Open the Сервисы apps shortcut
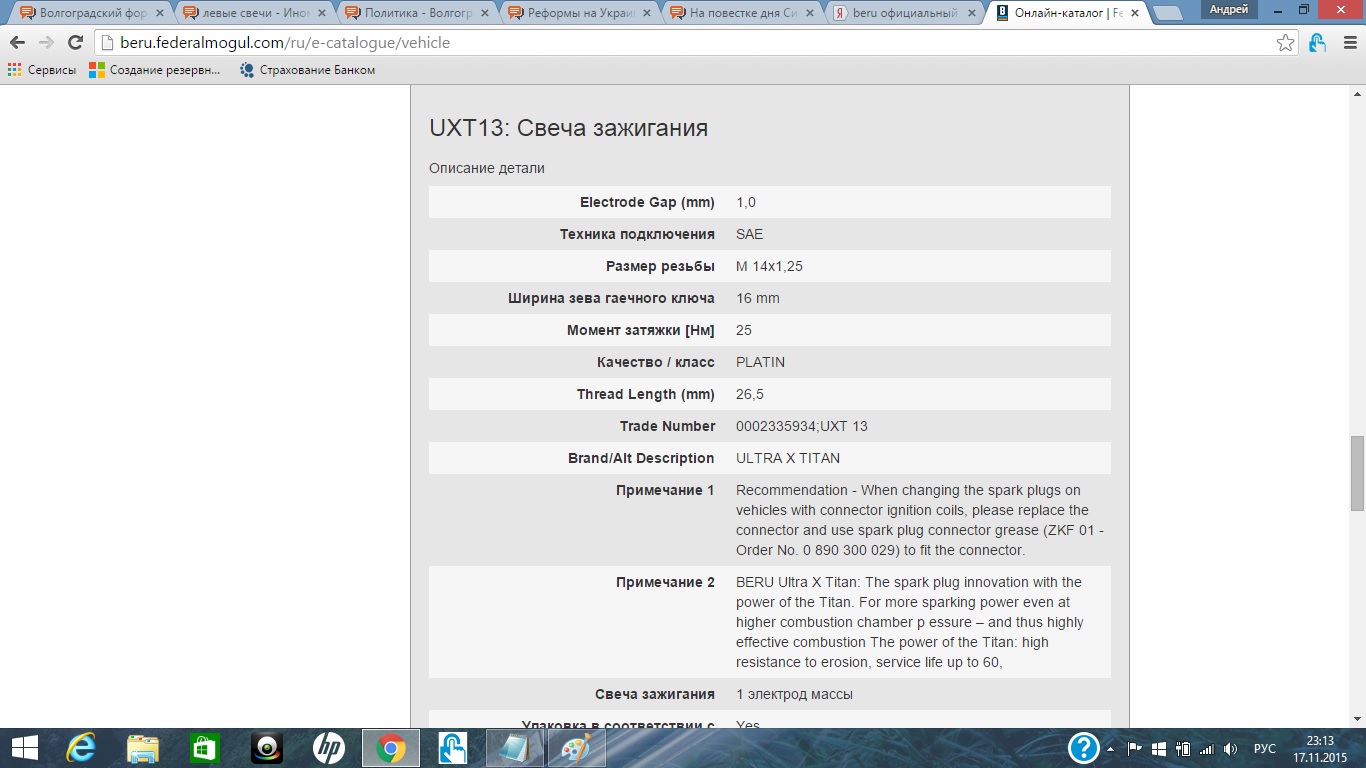 (42, 70)
